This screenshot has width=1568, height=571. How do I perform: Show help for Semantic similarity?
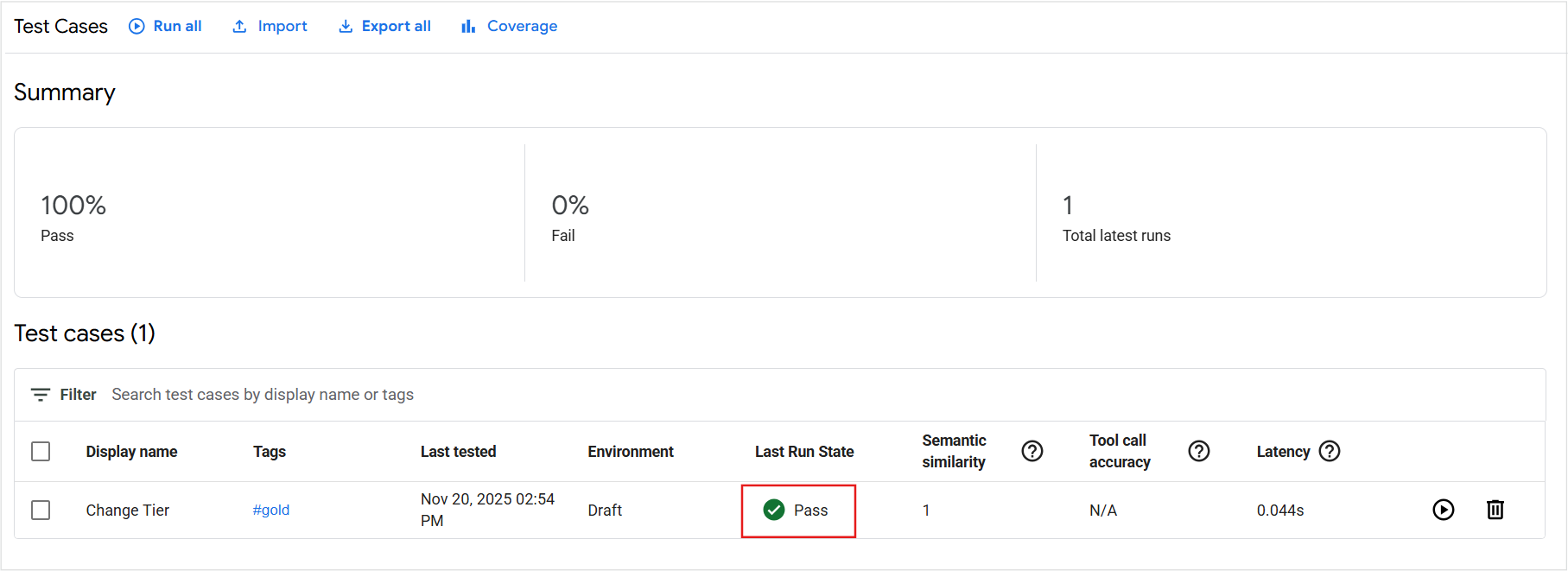tap(1032, 451)
